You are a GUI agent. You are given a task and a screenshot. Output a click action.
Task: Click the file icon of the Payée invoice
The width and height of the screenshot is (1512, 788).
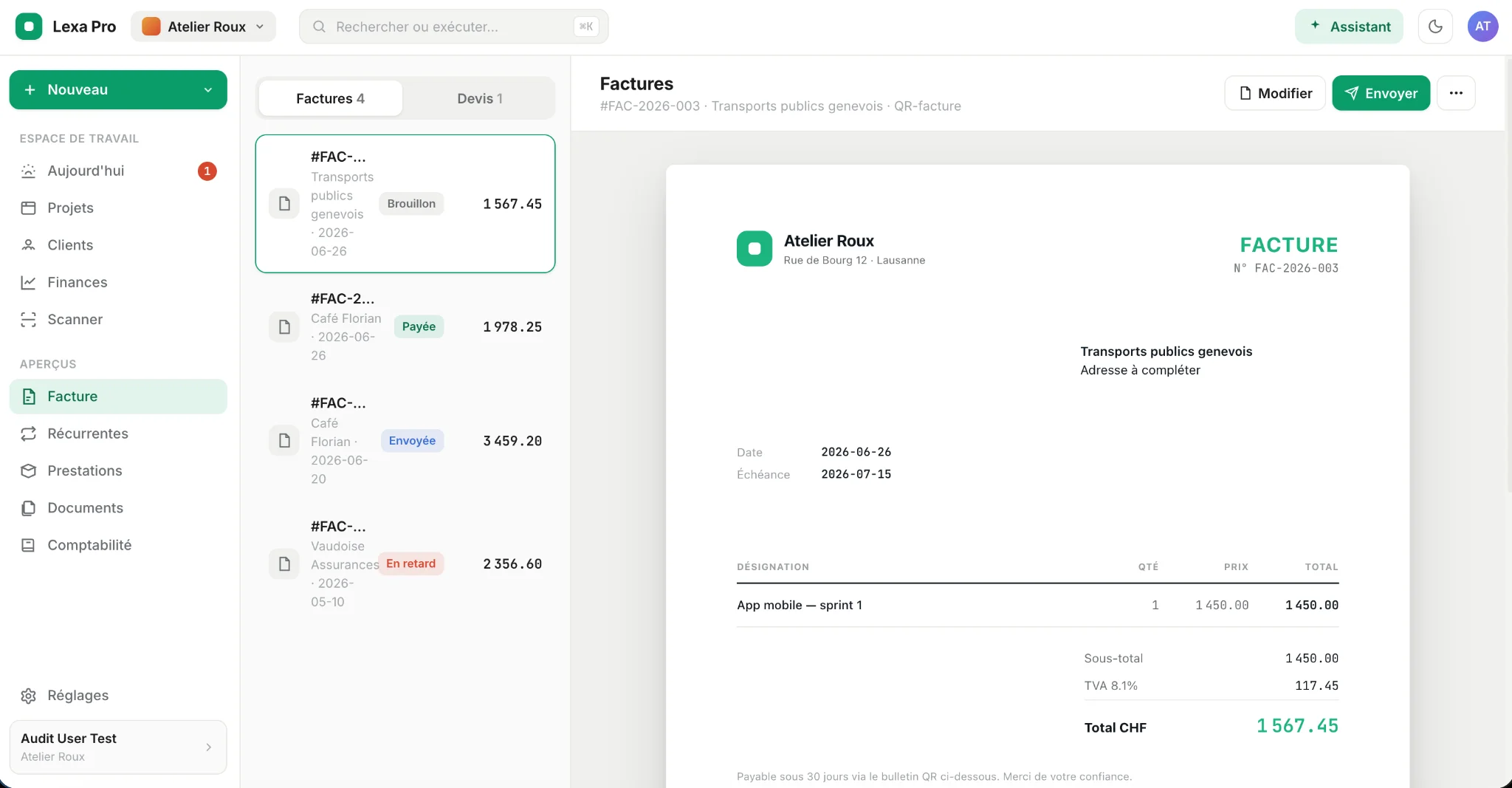pos(284,326)
